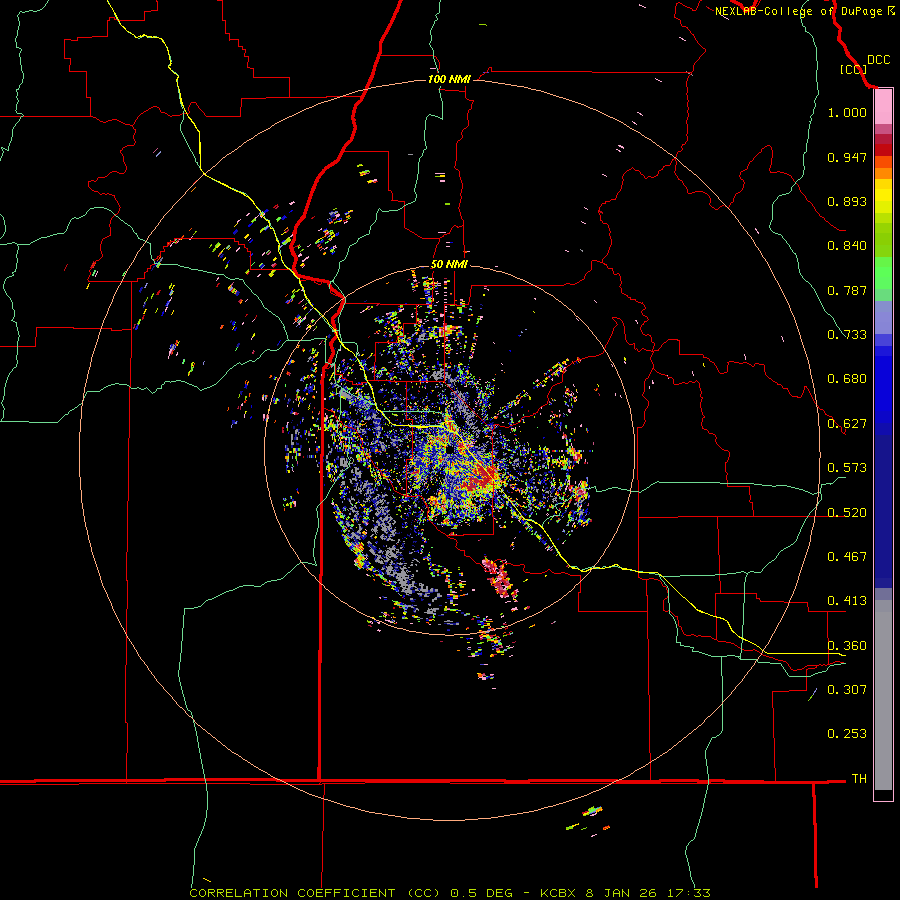Click the 0.947 scale value

(847, 157)
